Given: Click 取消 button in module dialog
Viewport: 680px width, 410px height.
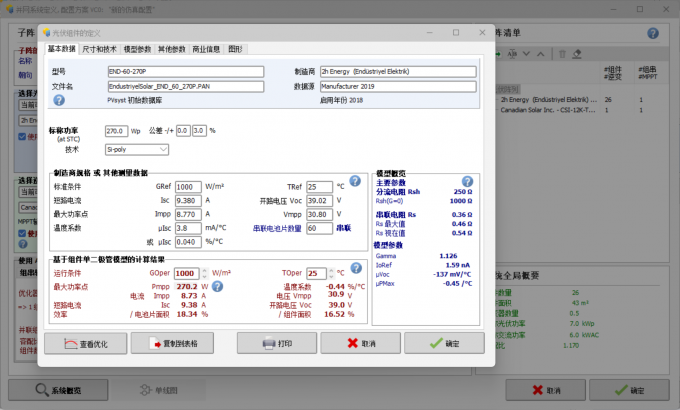Looking at the screenshot, I should [360, 344].
